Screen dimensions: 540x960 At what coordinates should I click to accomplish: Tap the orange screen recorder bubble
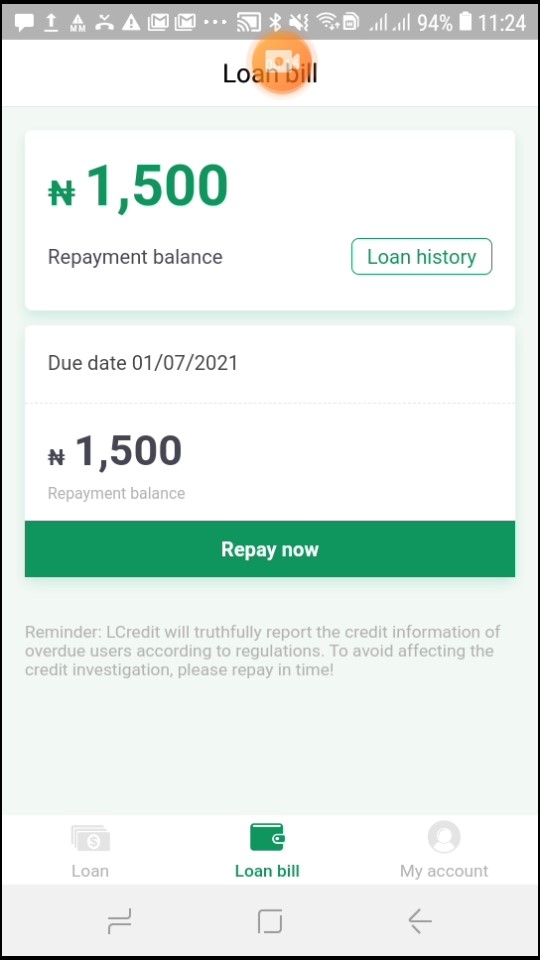(x=282, y=62)
